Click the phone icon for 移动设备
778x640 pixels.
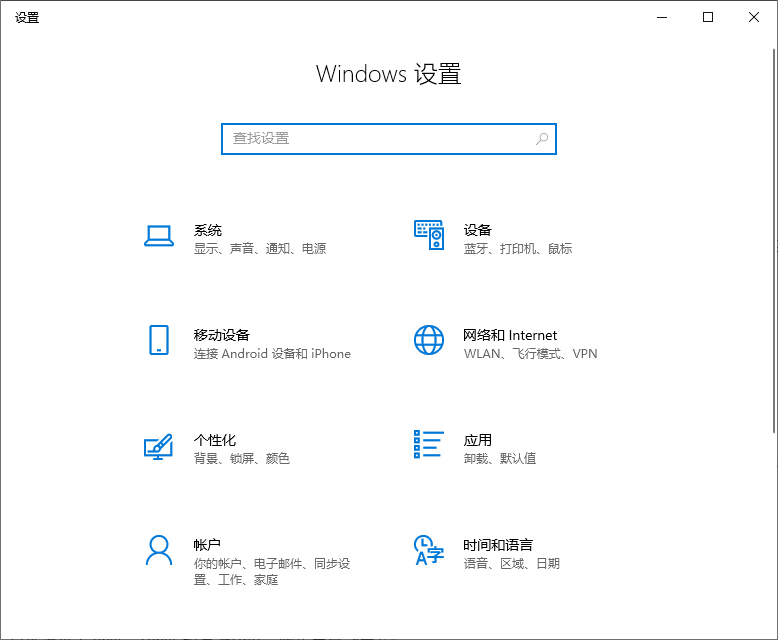pos(159,340)
